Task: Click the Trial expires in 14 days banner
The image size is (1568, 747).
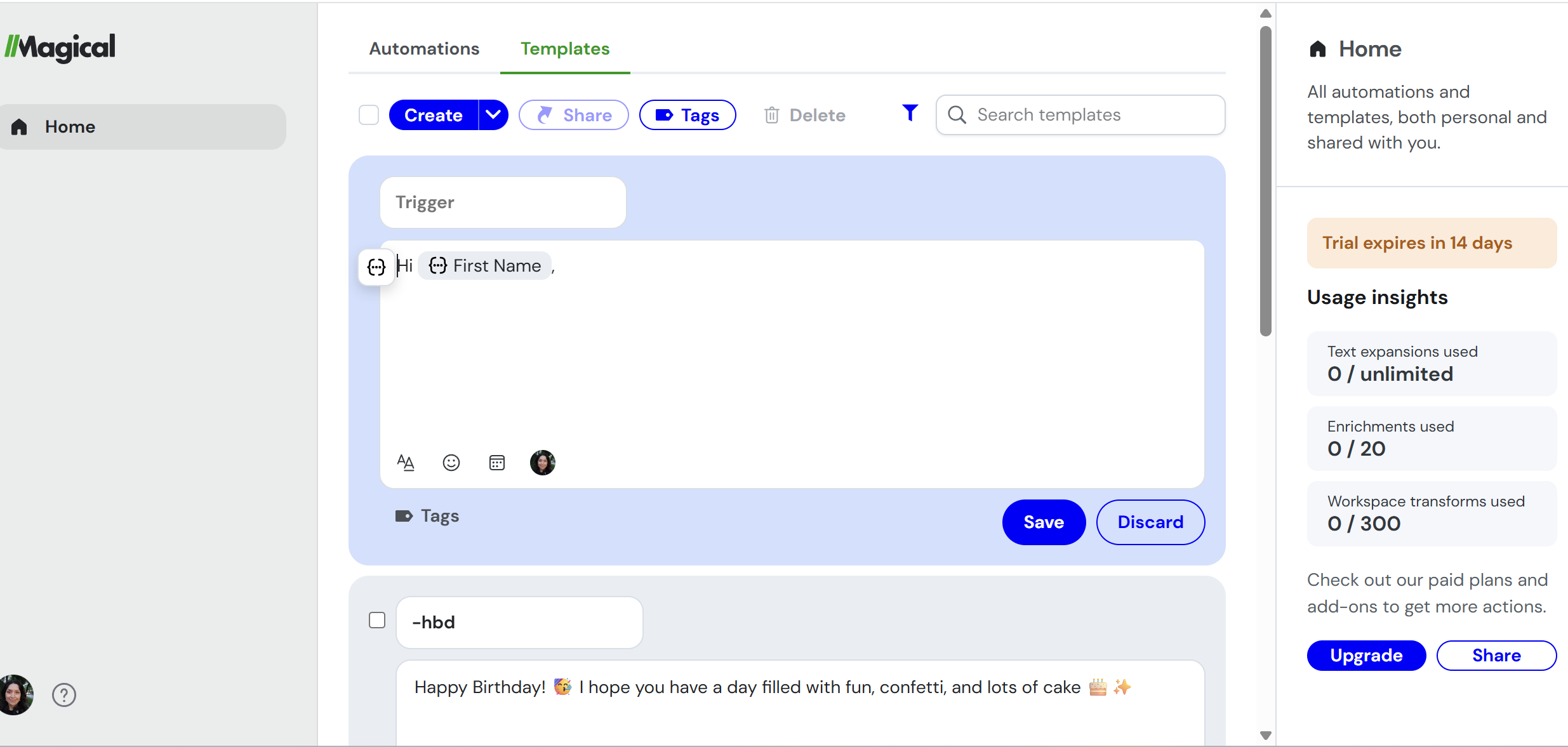Action: pos(1432,243)
